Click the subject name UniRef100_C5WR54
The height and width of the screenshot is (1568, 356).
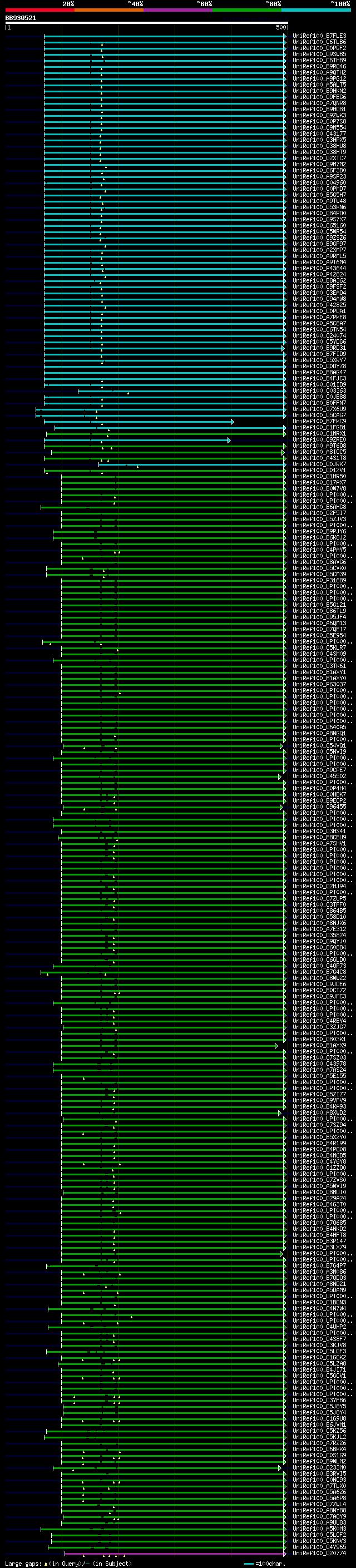[x=319, y=231]
